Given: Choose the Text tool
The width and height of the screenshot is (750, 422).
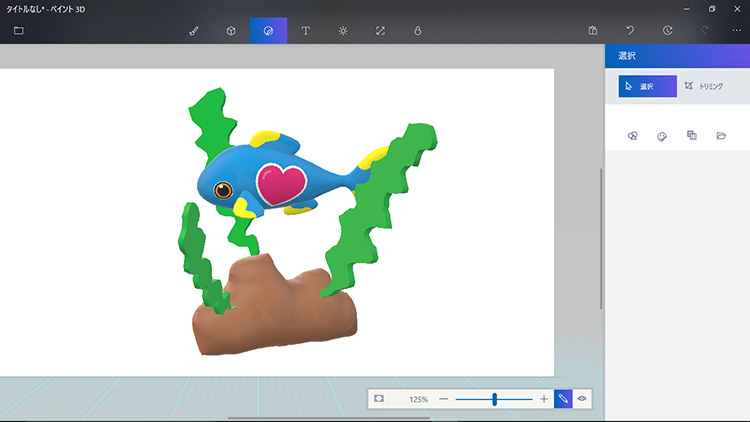Looking at the screenshot, I should (305, 31).
